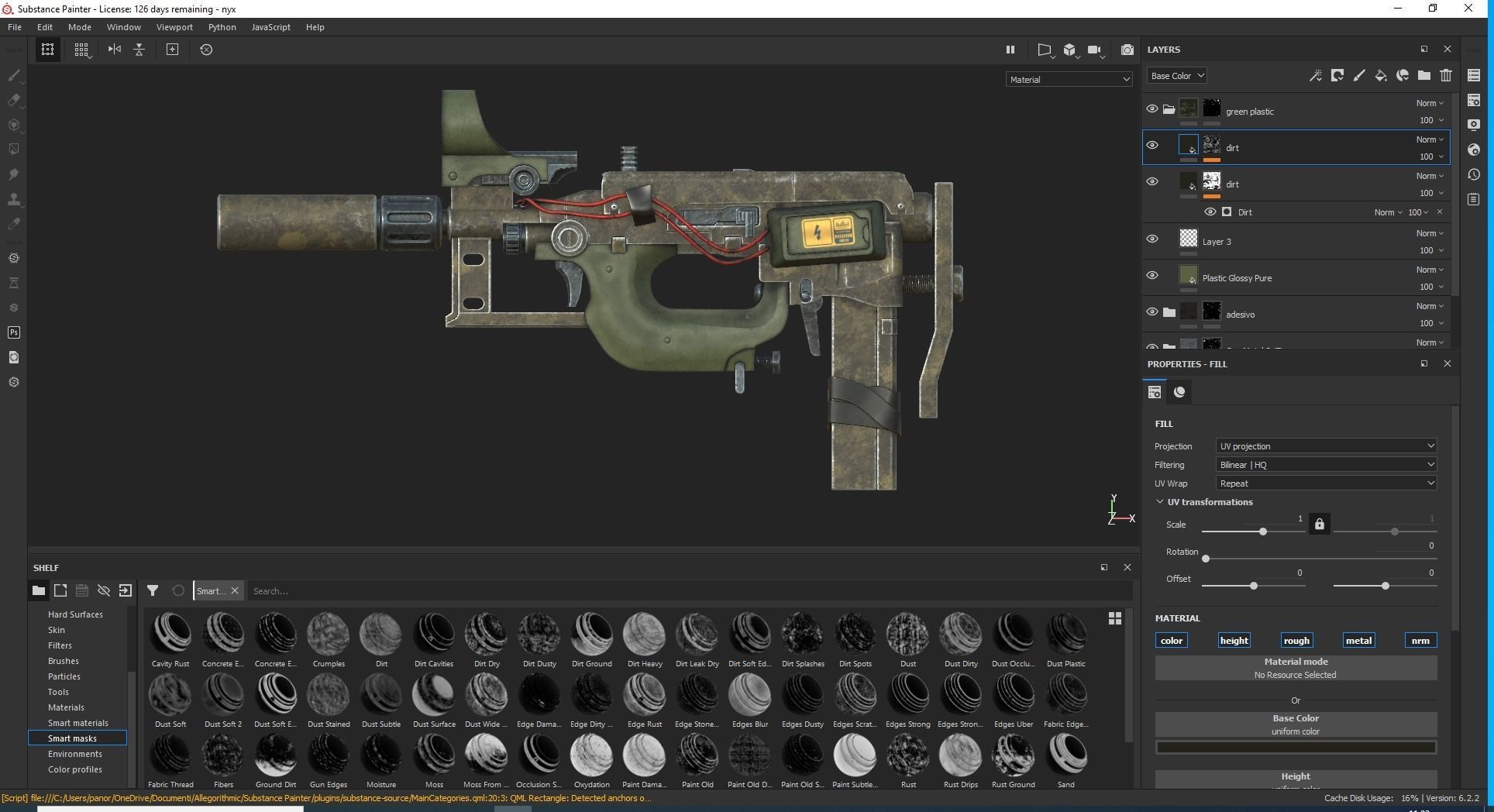The height and width of the screenshot is (812, 1494).
Task: Open the File menu
Action: (x=15, y=27)
